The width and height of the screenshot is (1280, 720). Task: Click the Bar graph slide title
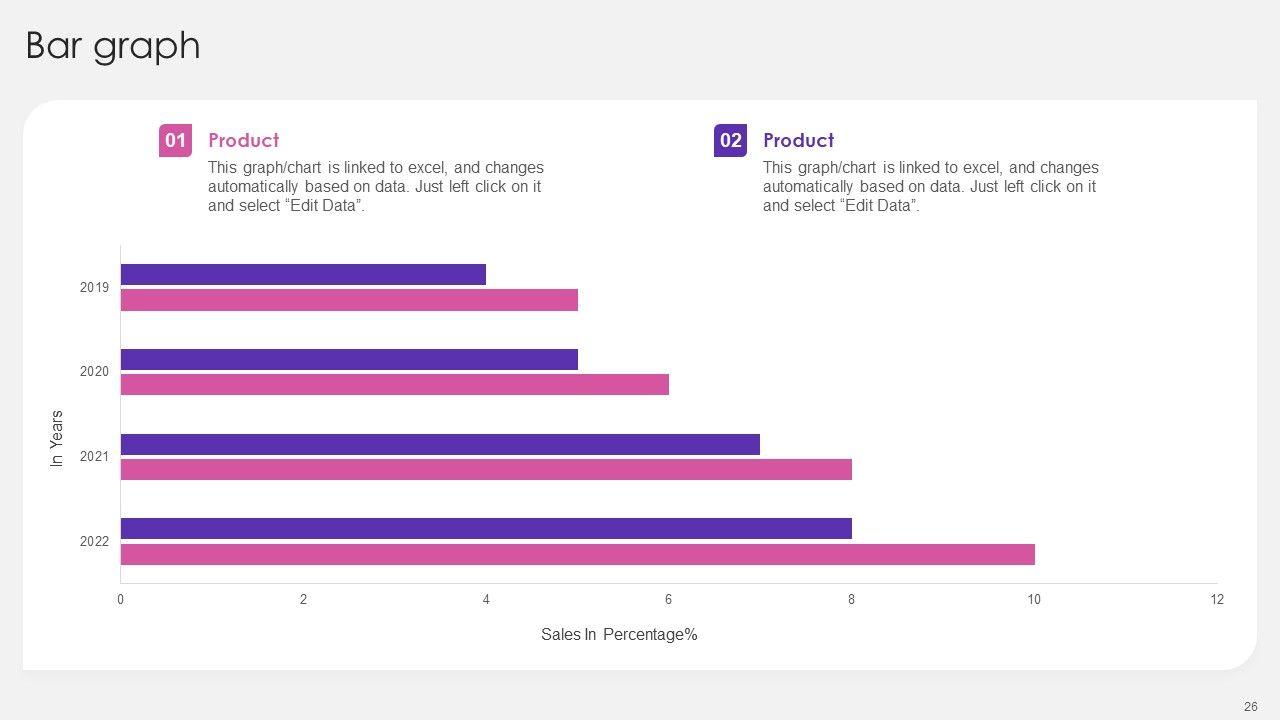point(113,46)
